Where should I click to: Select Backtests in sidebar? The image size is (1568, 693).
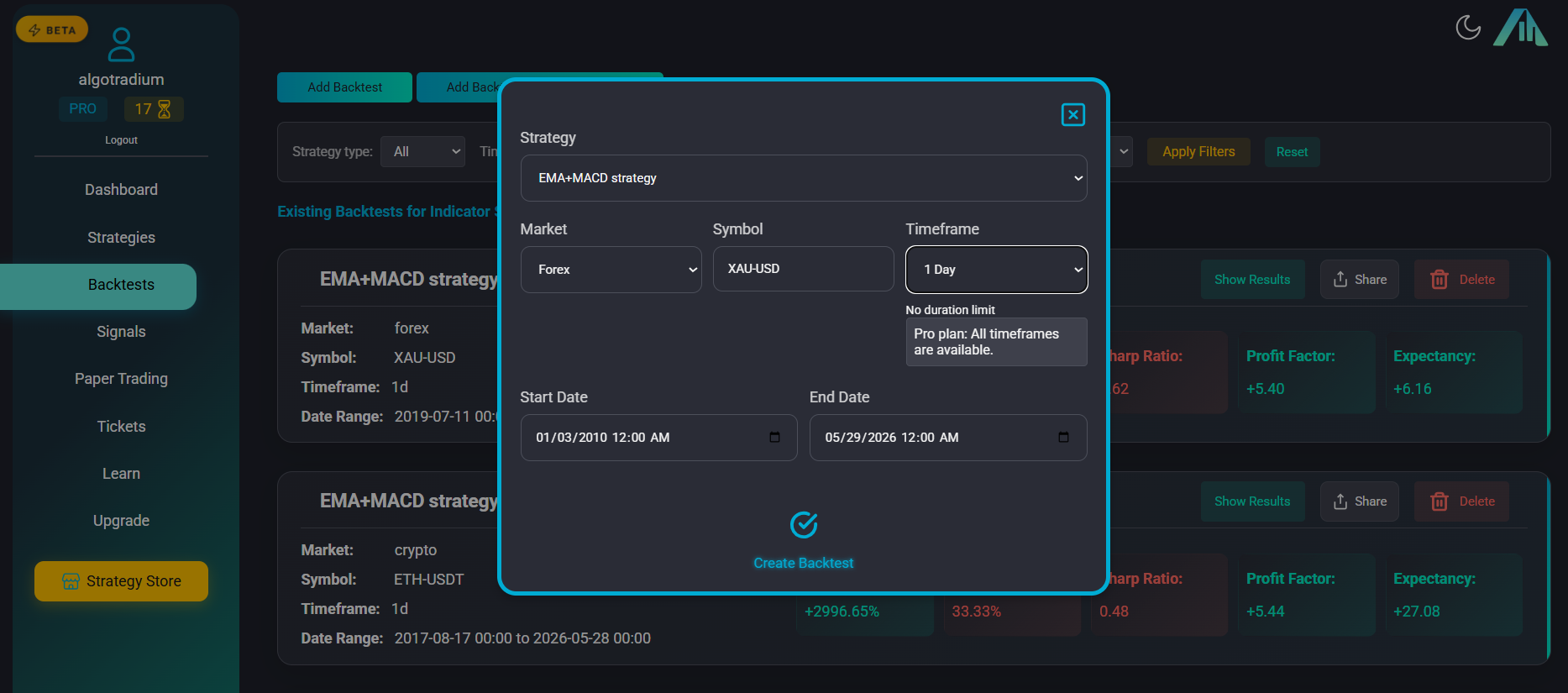pos(98,286)
